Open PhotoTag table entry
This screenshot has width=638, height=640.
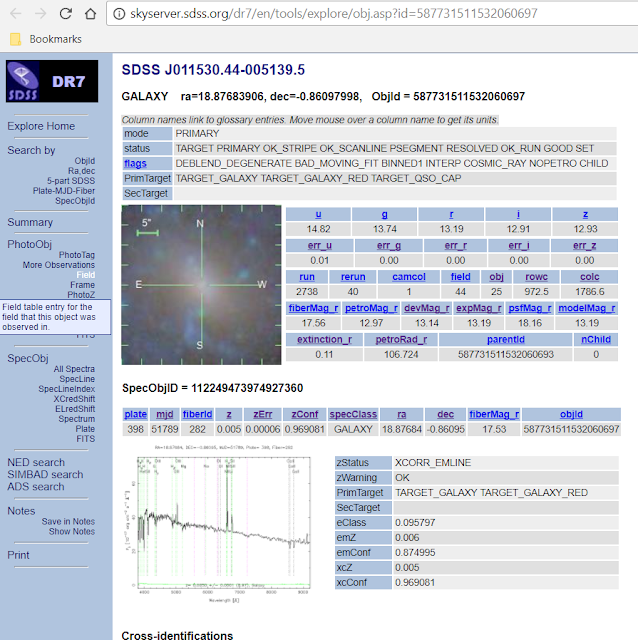click(x=77, y=255)
